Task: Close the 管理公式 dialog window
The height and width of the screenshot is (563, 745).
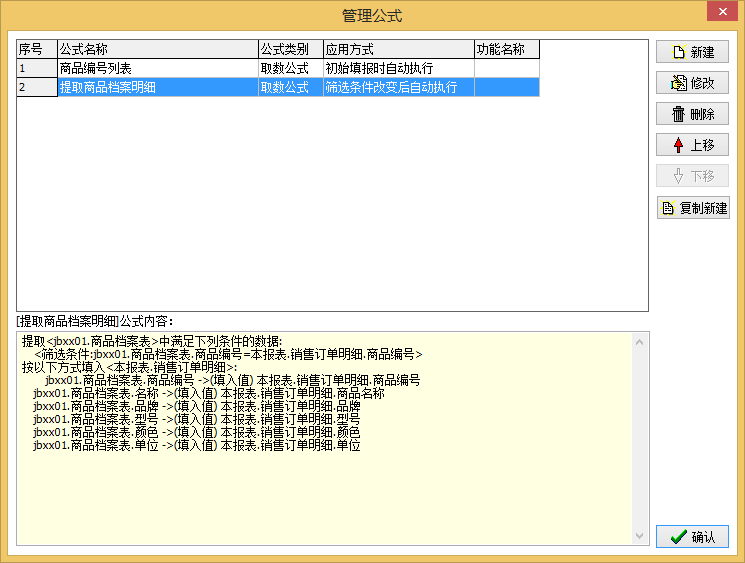Action: click(x=718, y=13)
